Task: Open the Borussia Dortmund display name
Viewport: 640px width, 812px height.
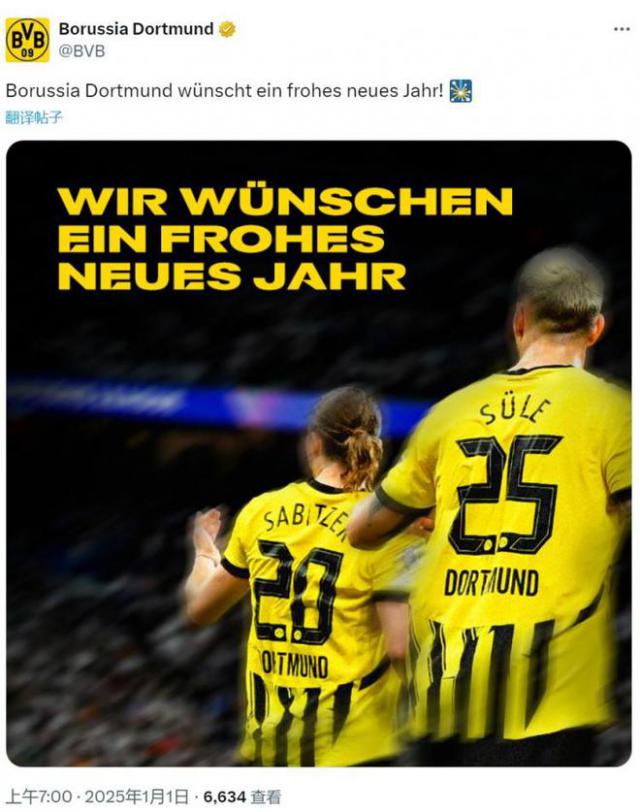Action: 136,29
